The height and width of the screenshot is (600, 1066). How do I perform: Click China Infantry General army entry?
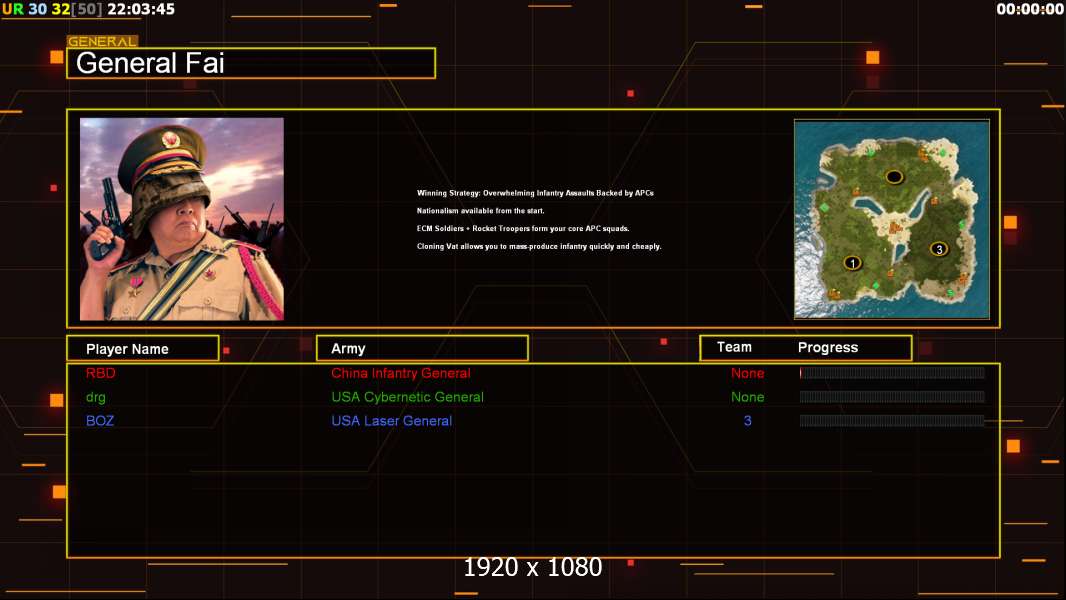[x=400, y=373]
